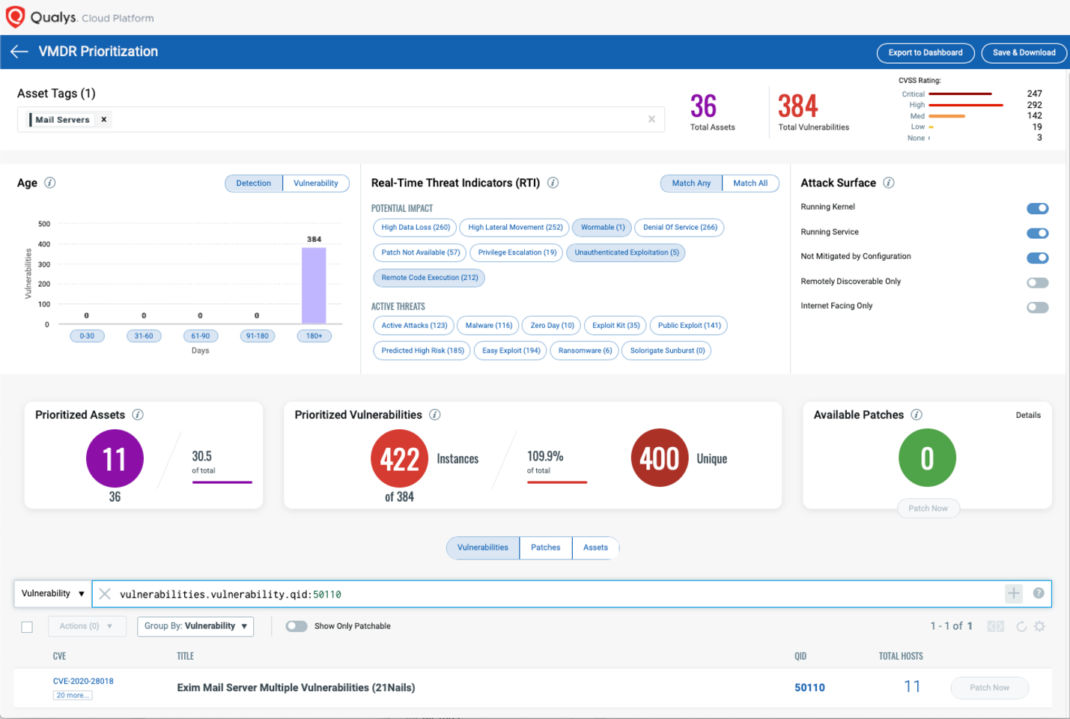Clear all asset tags in the field
Viewport: 1070px width, 719px height.
point(652,119)
